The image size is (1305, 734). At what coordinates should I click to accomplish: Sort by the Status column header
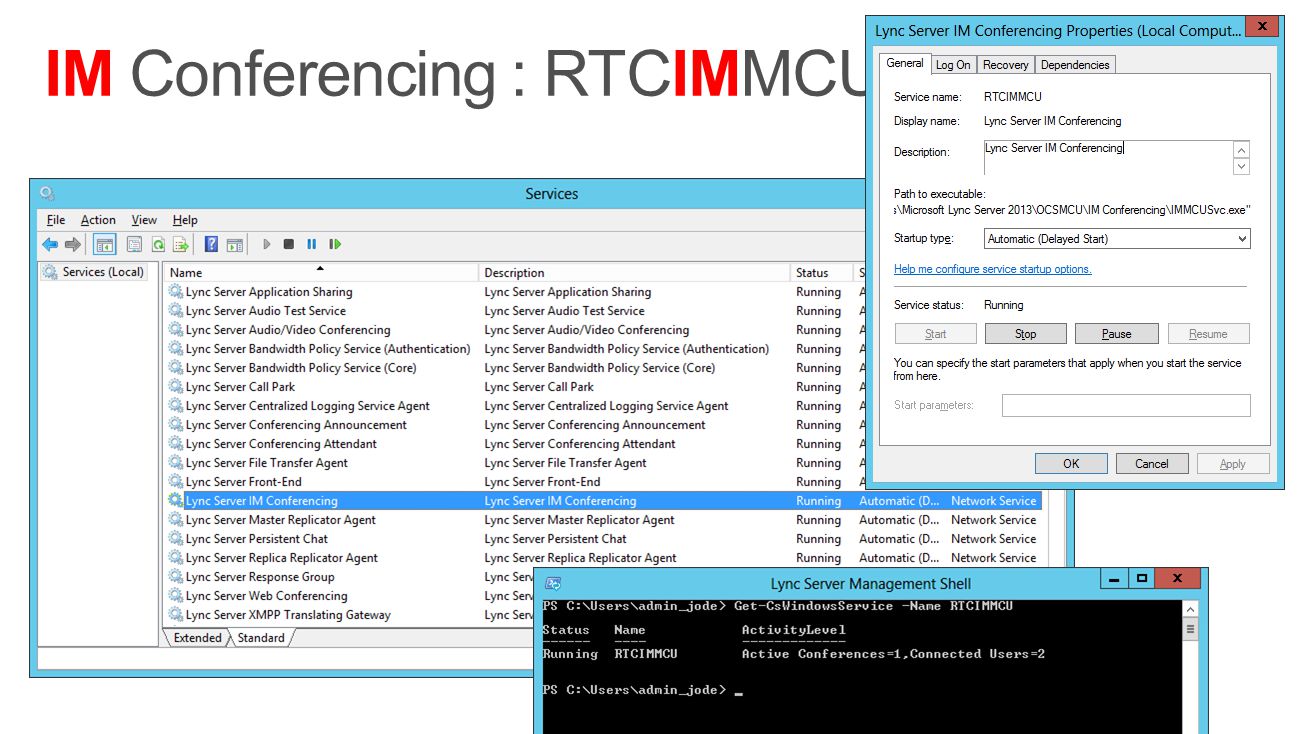click(820, 273)
